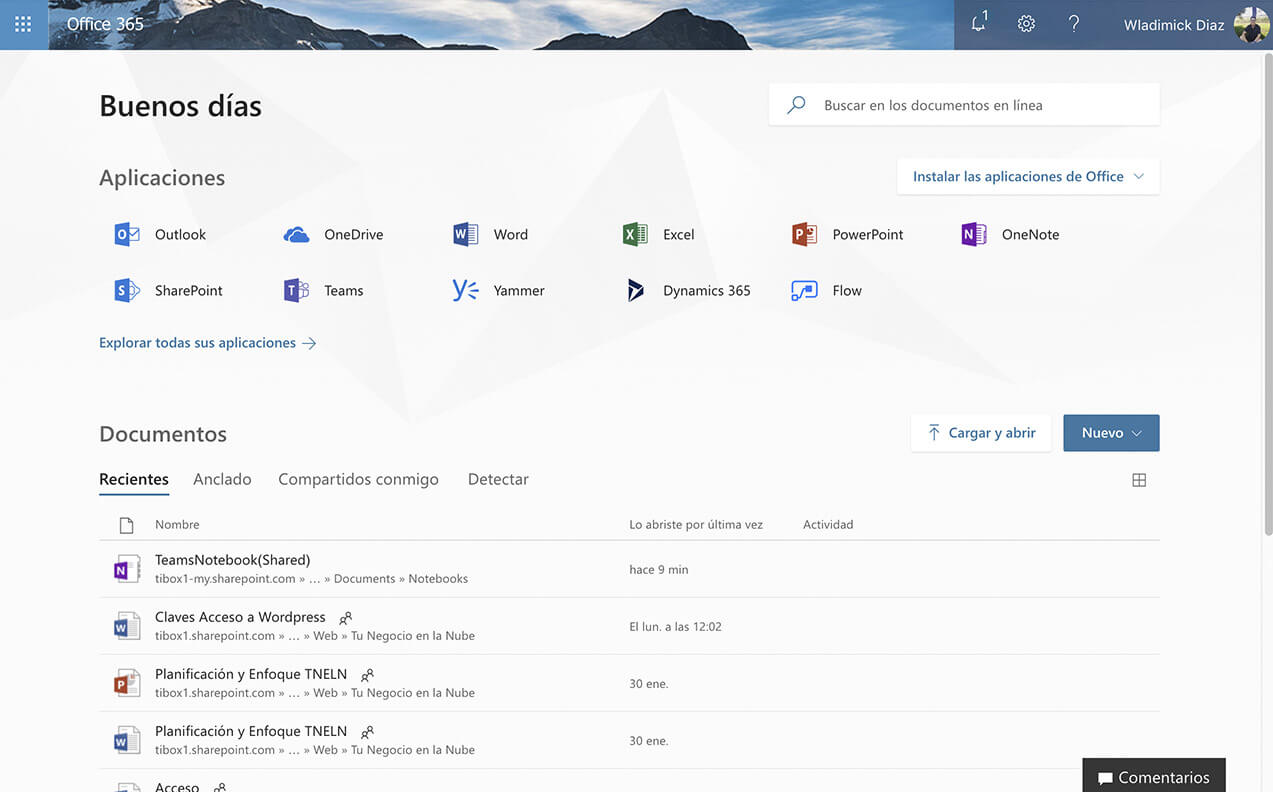Launch the Flow app icon
This screenshot has width=1273, height=792.
click(804, 290)
